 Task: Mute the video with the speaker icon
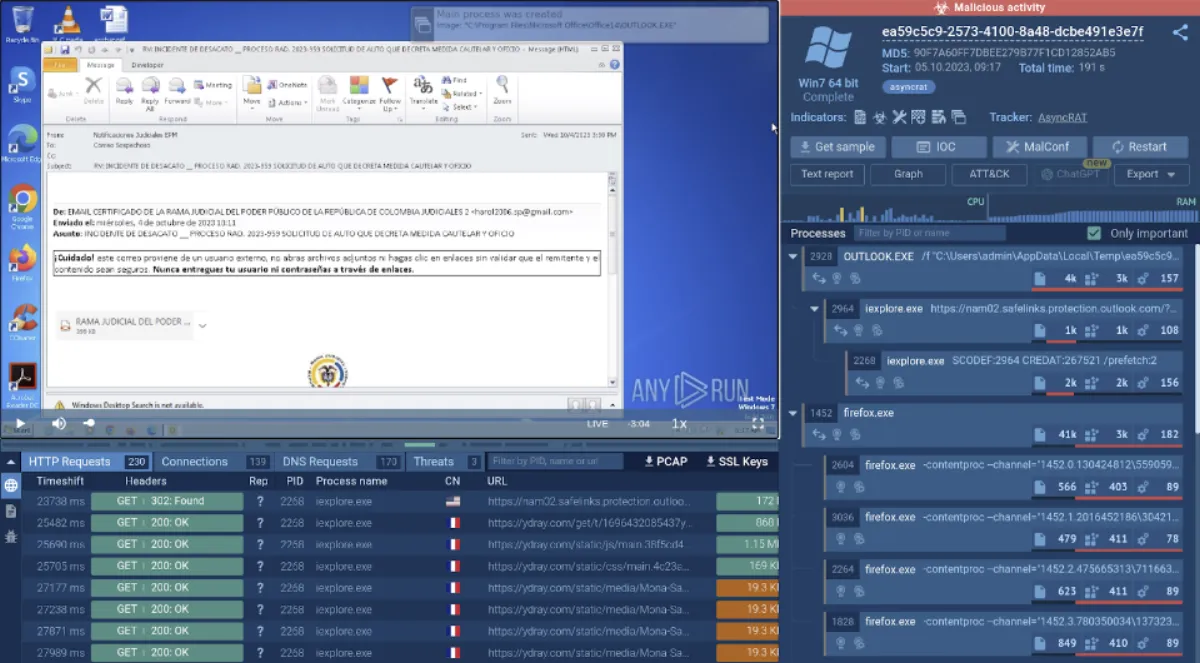(58, 424)
